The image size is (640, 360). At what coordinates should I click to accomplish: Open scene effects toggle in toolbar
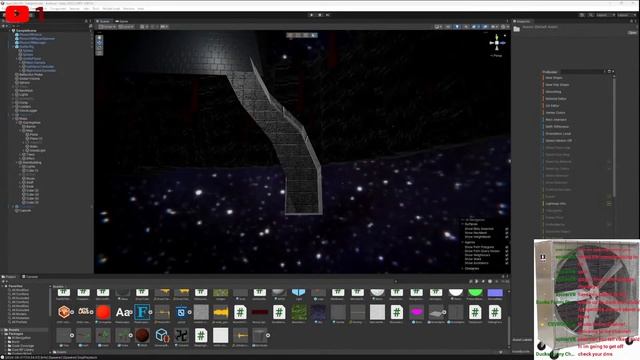pos(474,27)
